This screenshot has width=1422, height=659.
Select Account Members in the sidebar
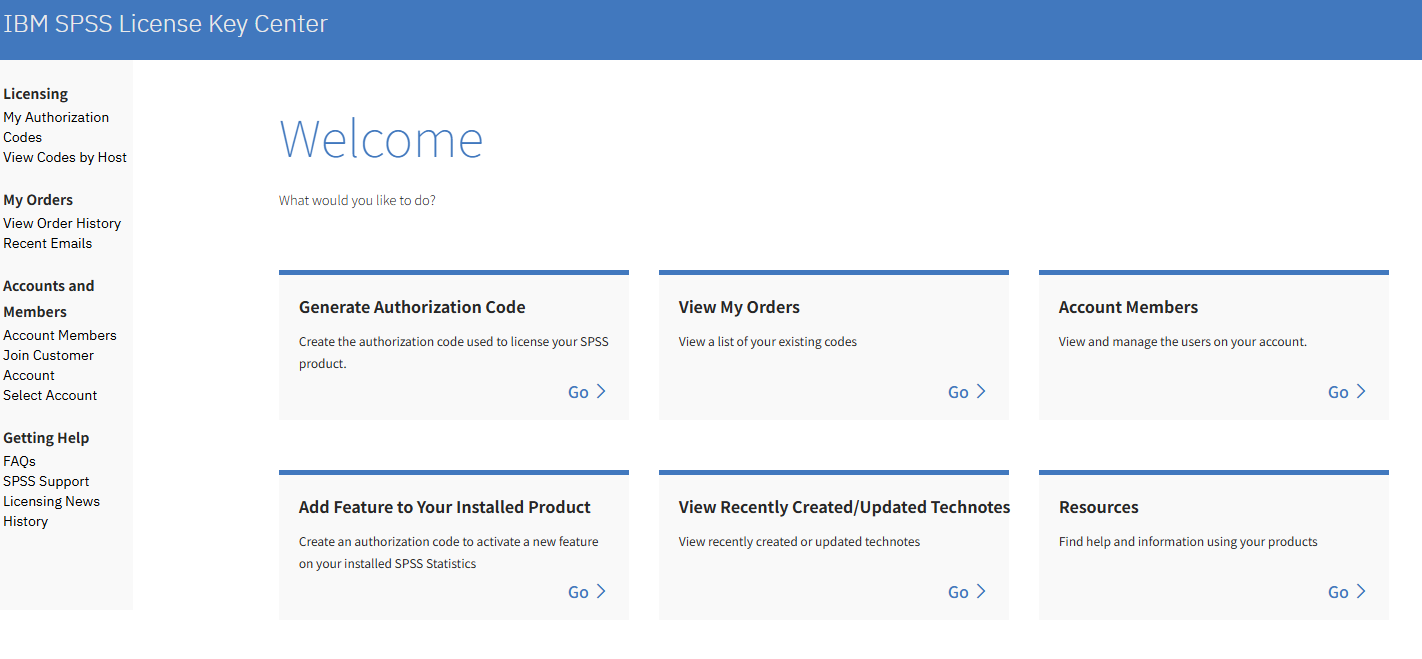click(x=60, y=335)
